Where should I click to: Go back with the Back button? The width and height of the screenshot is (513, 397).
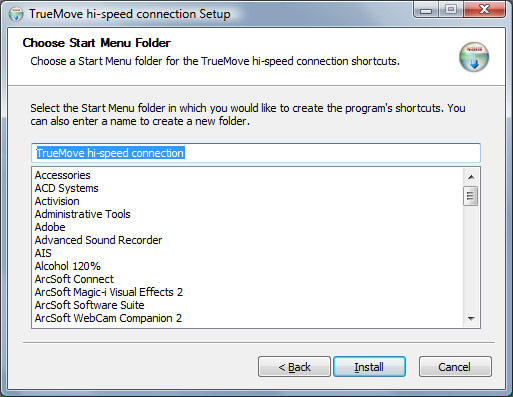pyautogui.click(x=294, y=367)
